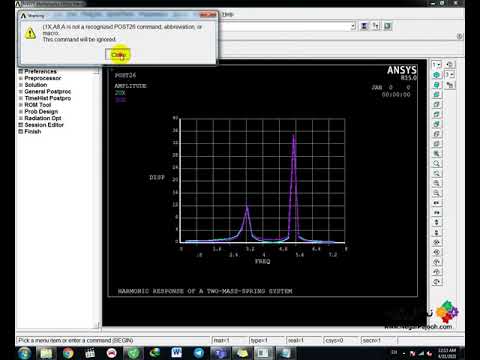Toggle Dynamic Model Mode icon
Screen dimensions: 480x360
(x=450, y=85)
